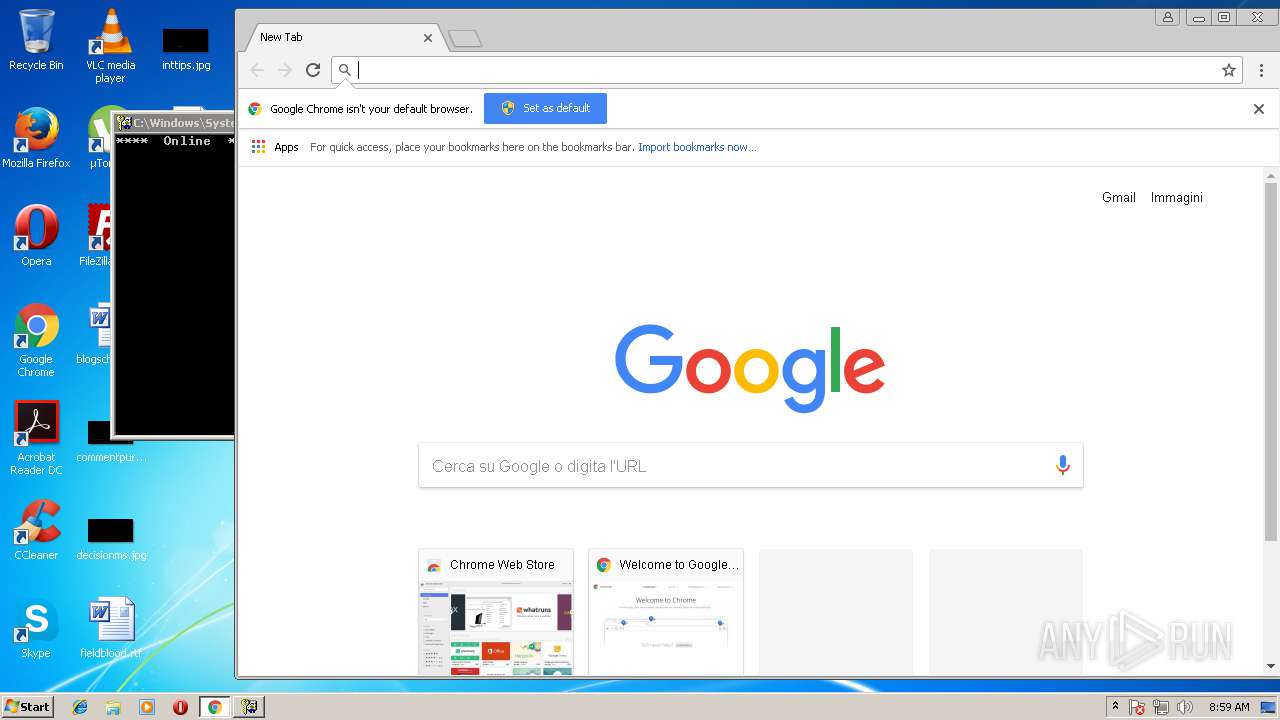Open the Welcome to Google thumbnail
The image size is (1280, 720).
(x=666, y=612)
